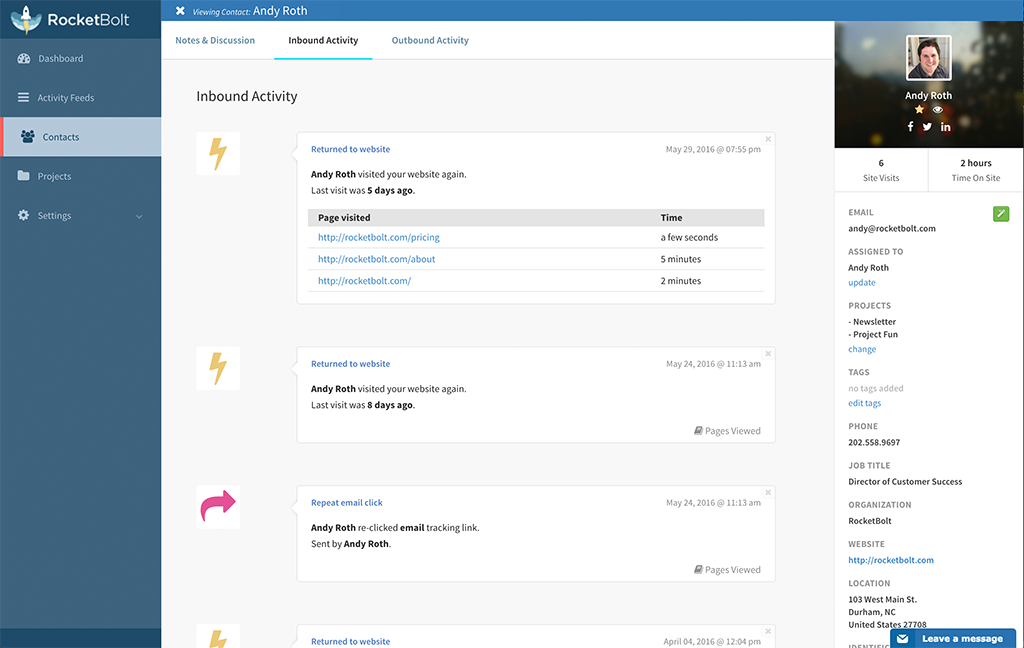Click Andy Roth's profile photo thumbnail
The height and width of the screenshot is (648, 1024).
coord(929,57)
